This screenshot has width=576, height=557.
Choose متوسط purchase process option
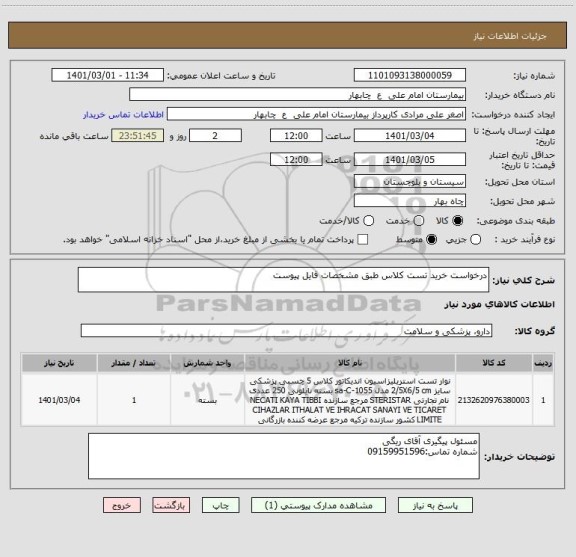tap(431, 240)
